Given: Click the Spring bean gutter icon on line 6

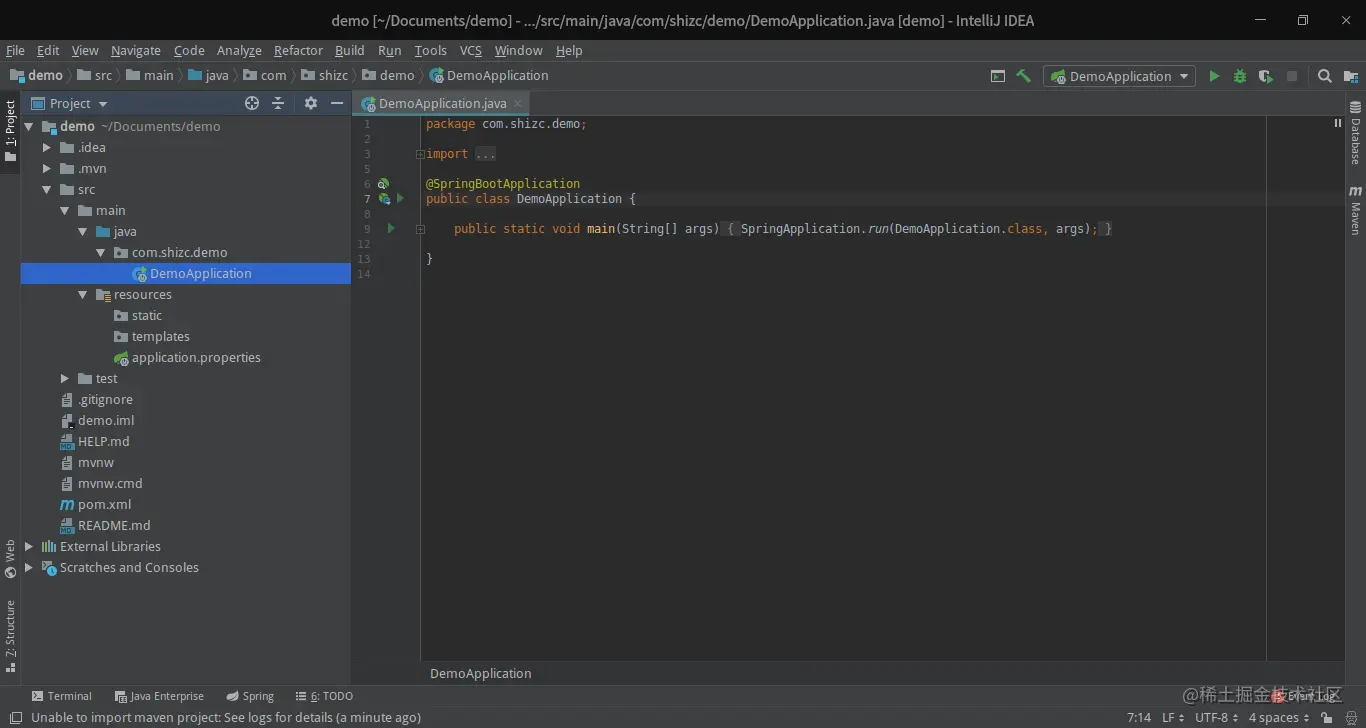Looking at the screenshot, I should [383, 184].
